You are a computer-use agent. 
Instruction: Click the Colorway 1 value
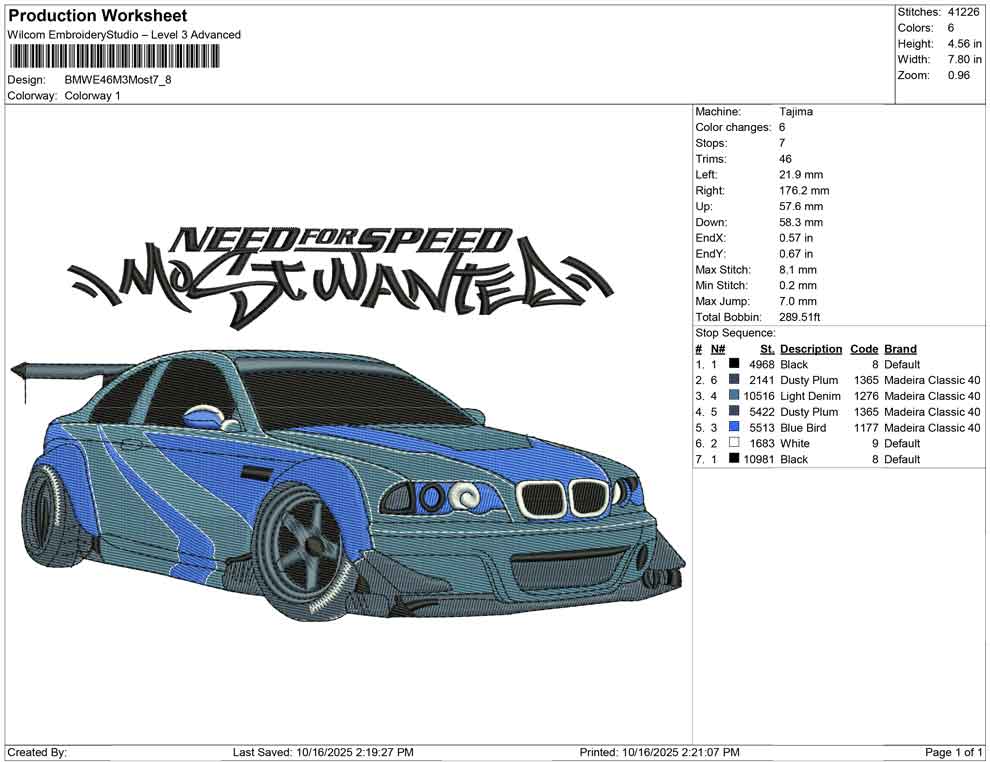[x=92, y=96]
